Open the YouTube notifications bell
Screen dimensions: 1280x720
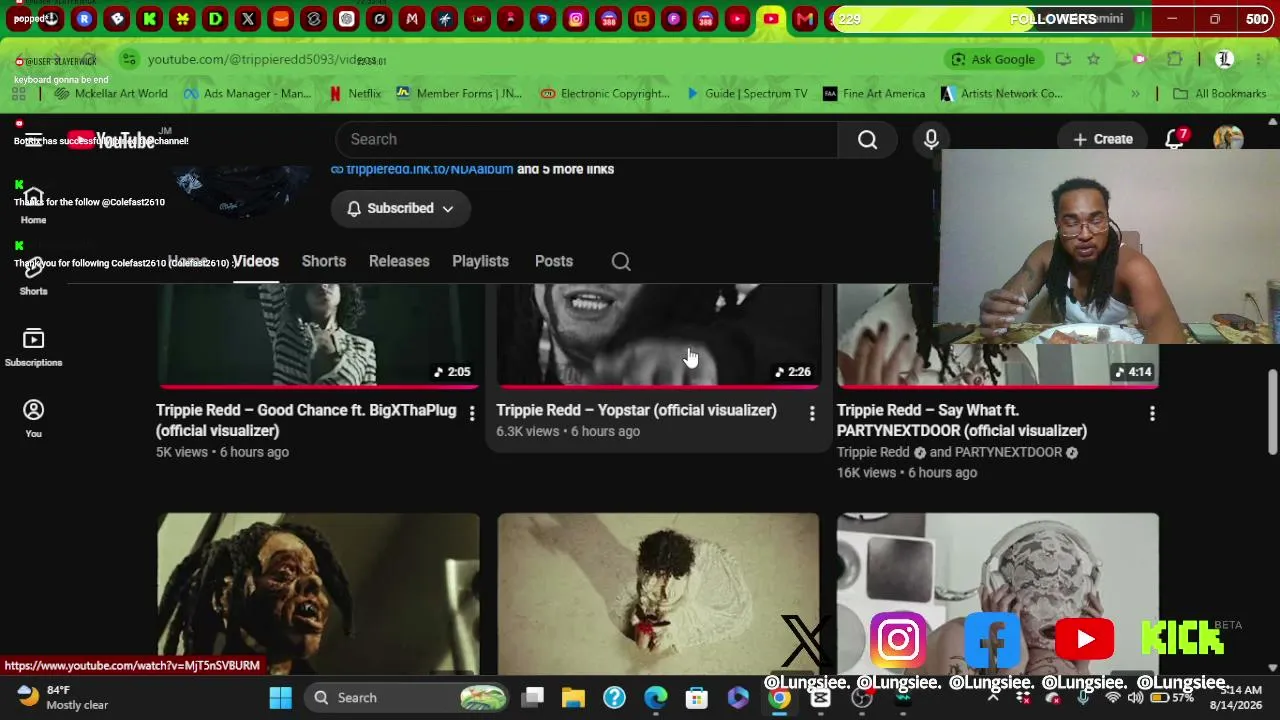[x=1175, y=139]
